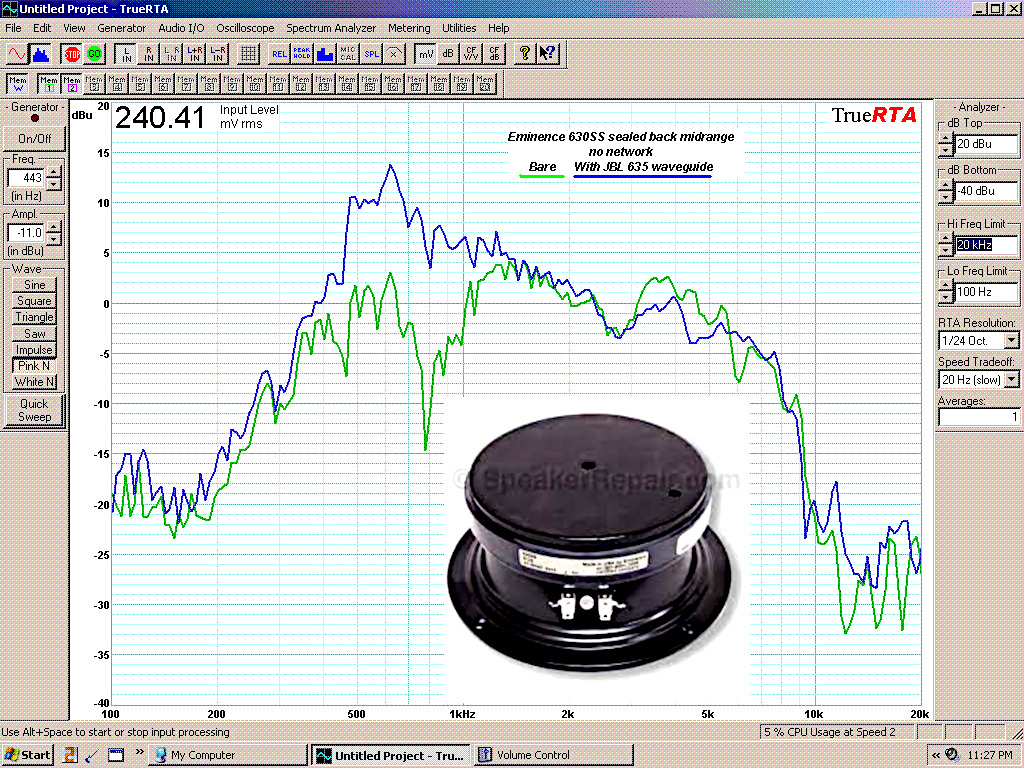Raise the dB Top value
Screen dimensions: 1024x768
946,139
